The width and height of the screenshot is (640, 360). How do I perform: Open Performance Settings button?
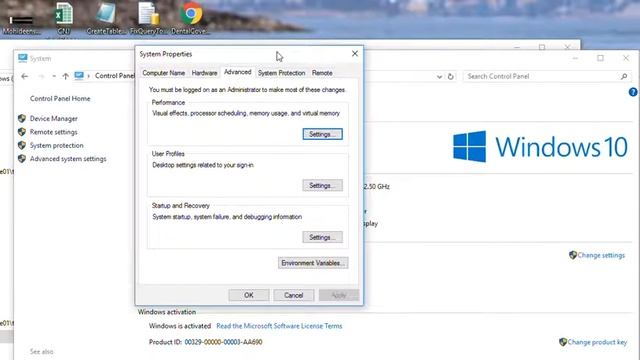tap(322, 134)
